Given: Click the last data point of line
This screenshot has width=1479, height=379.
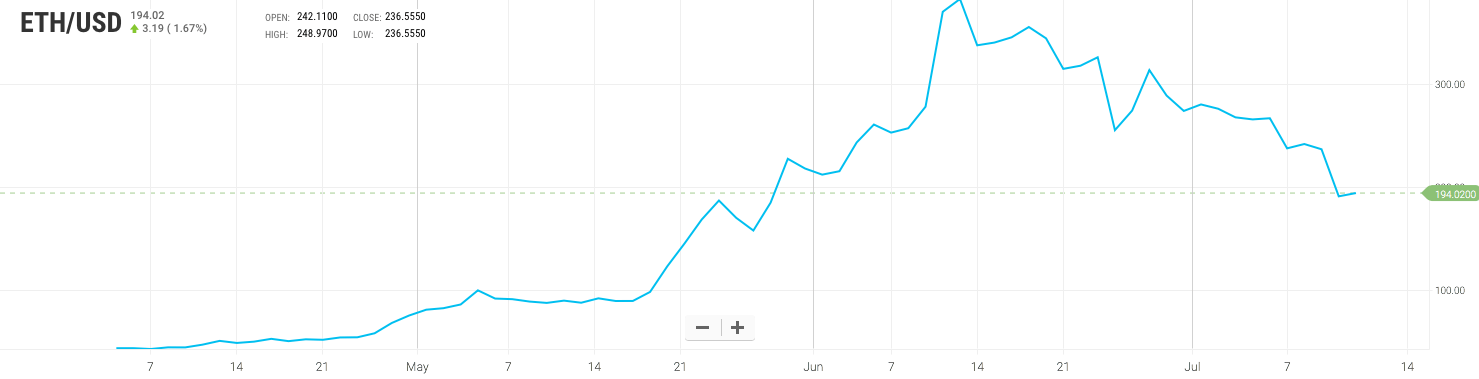Looking at the screenshot, I should click(1355, 193).
